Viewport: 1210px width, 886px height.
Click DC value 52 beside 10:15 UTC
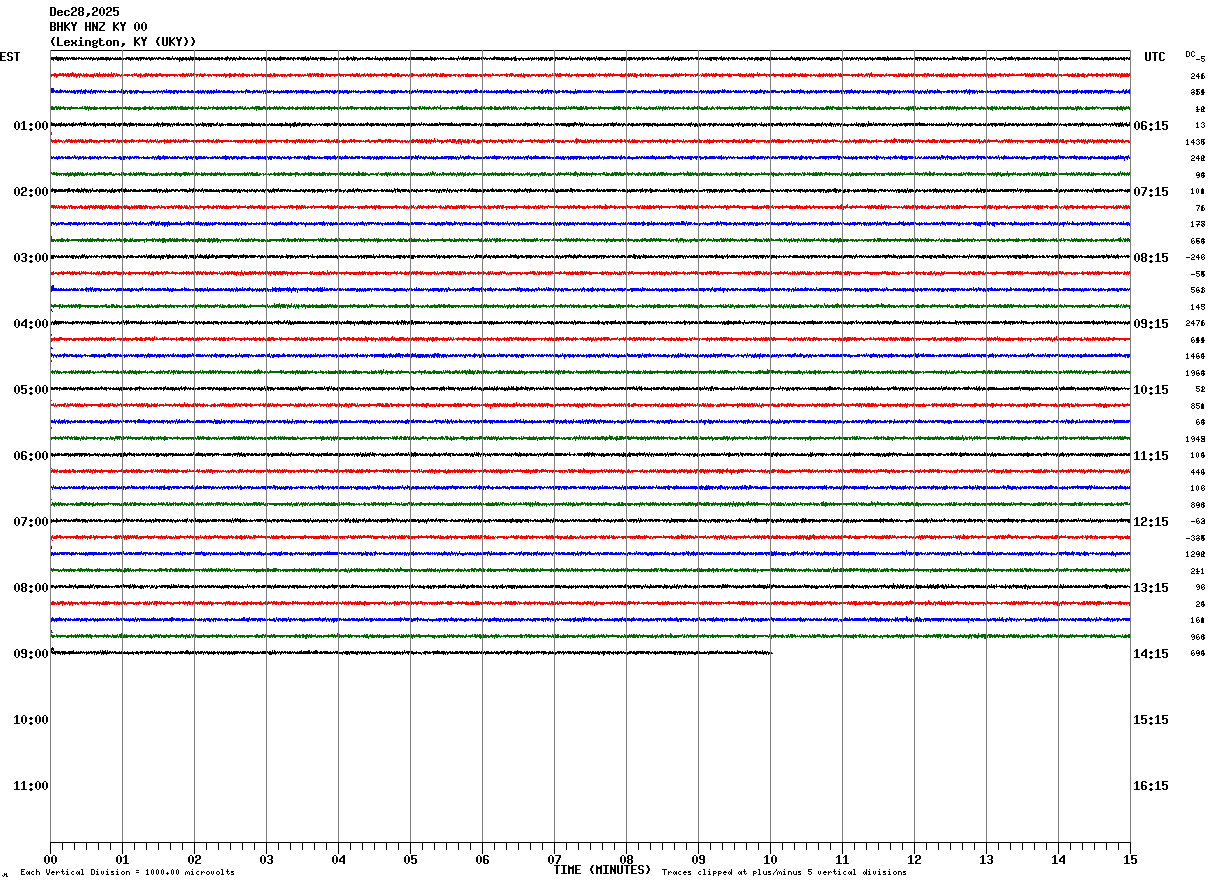pyautogui.click(x=1200, y=389)
